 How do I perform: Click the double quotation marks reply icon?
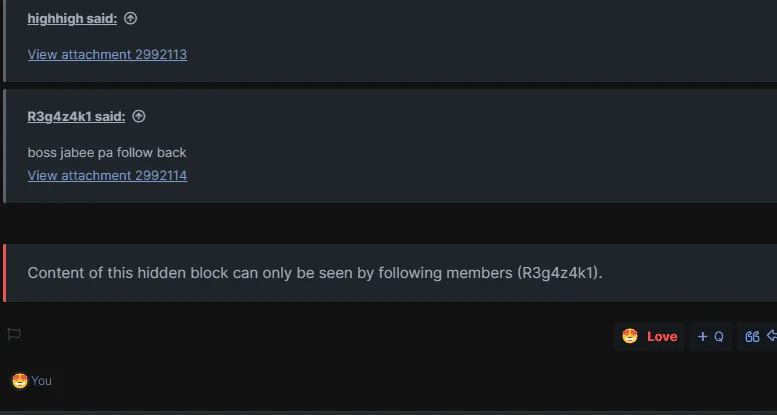point(752,337)
